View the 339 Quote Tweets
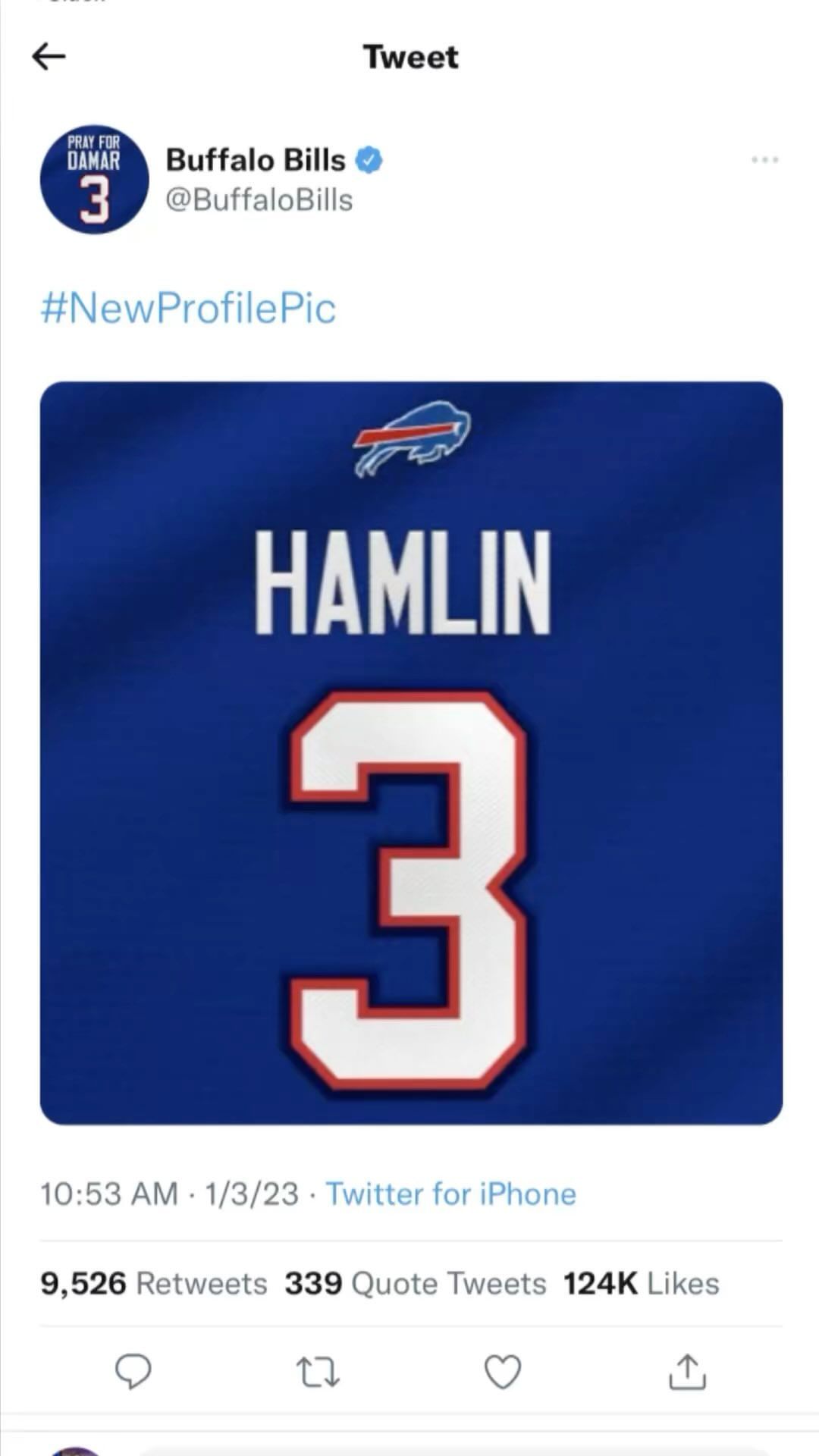The width and height of the screenshot is (819, 1456). [x=416, y=1283]
